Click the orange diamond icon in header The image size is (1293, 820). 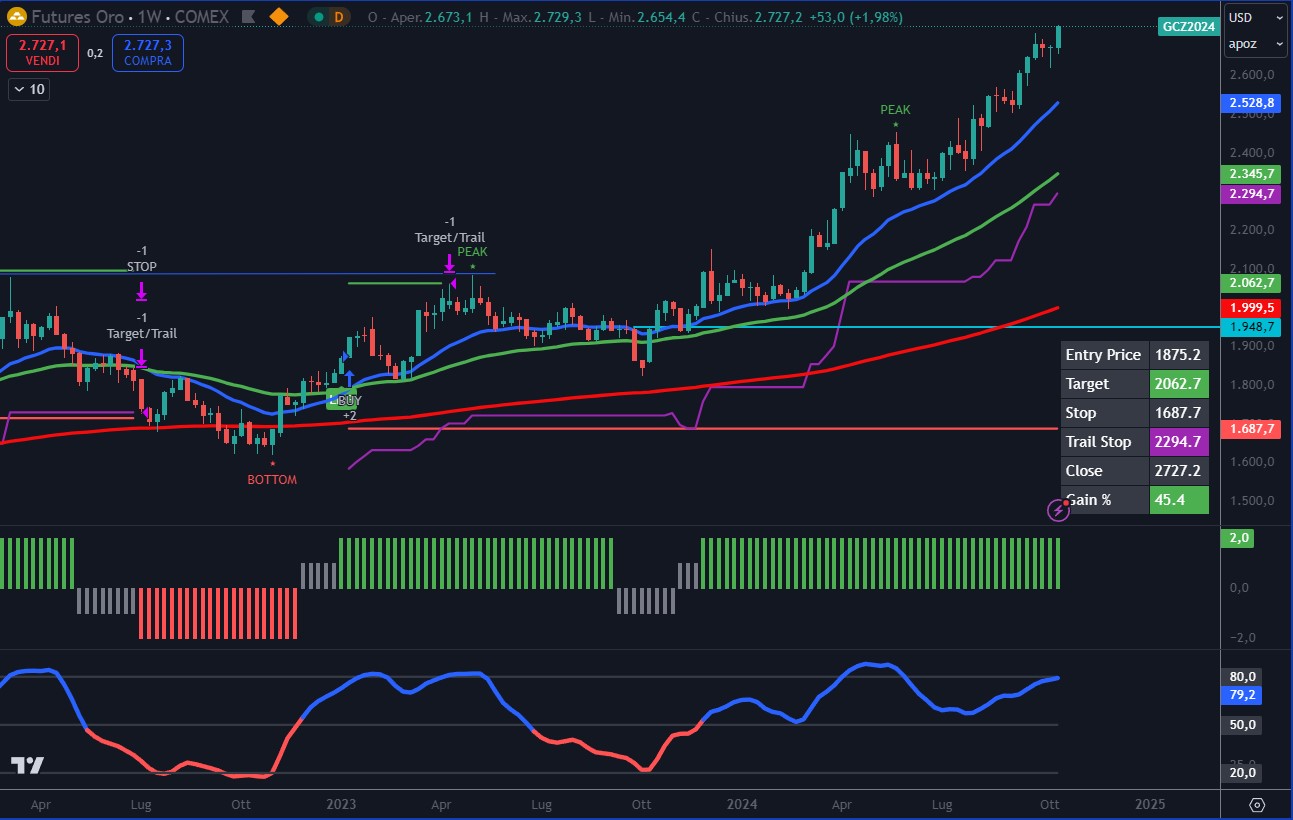tap(279, 17)
